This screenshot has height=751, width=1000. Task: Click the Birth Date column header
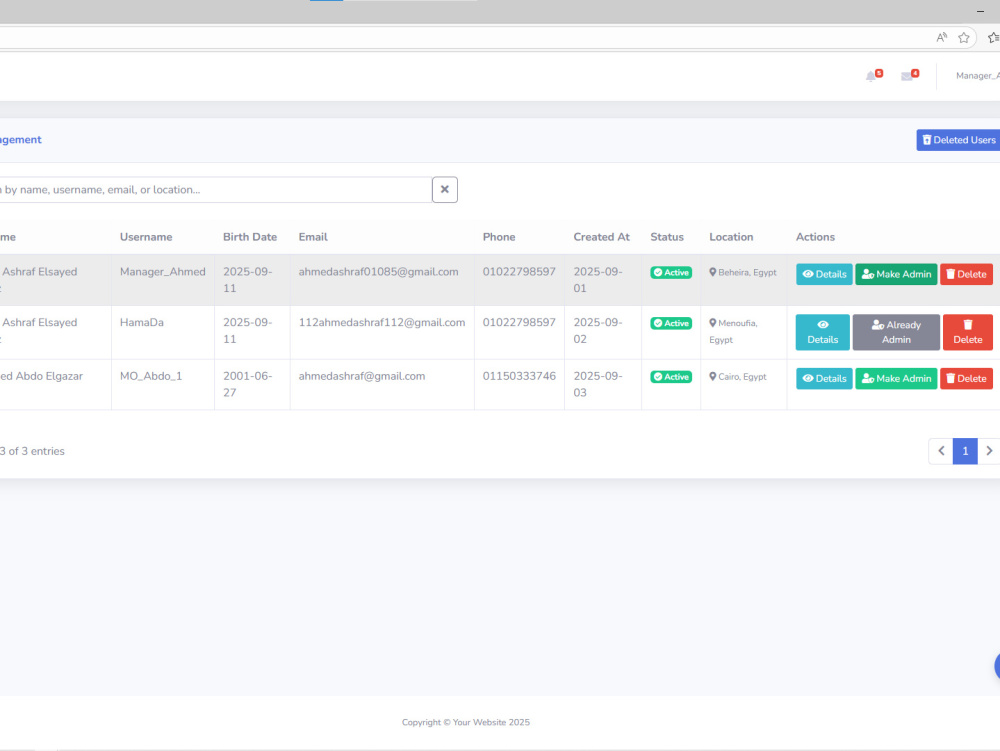coord(250,237)
